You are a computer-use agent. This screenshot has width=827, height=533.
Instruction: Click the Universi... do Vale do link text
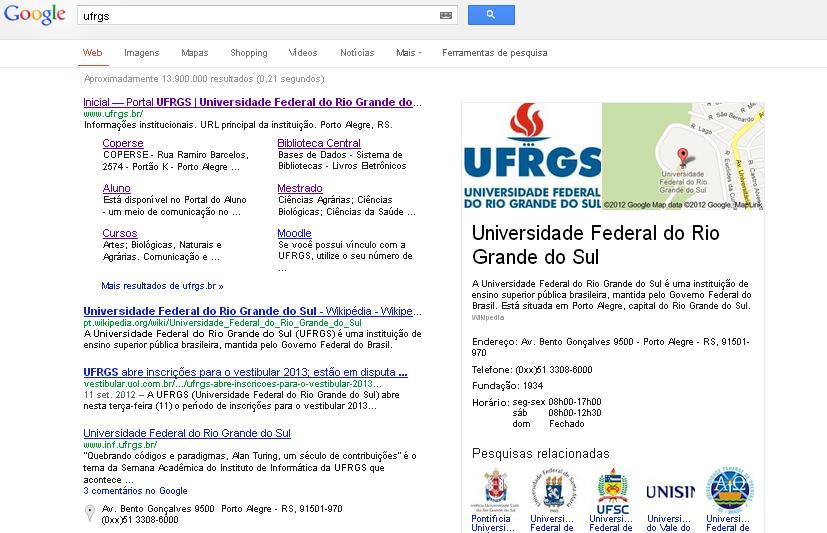668,523
